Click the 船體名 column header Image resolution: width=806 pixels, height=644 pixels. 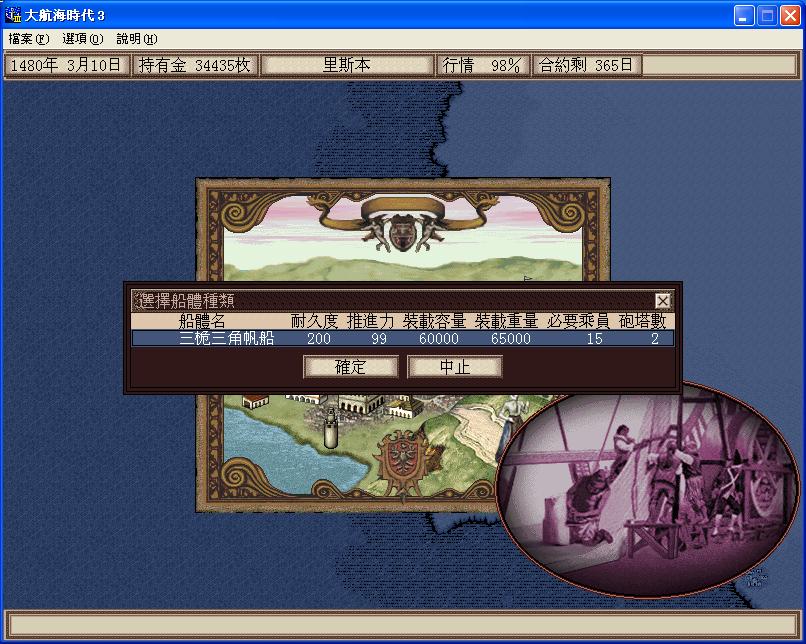(x=202, y=321)
